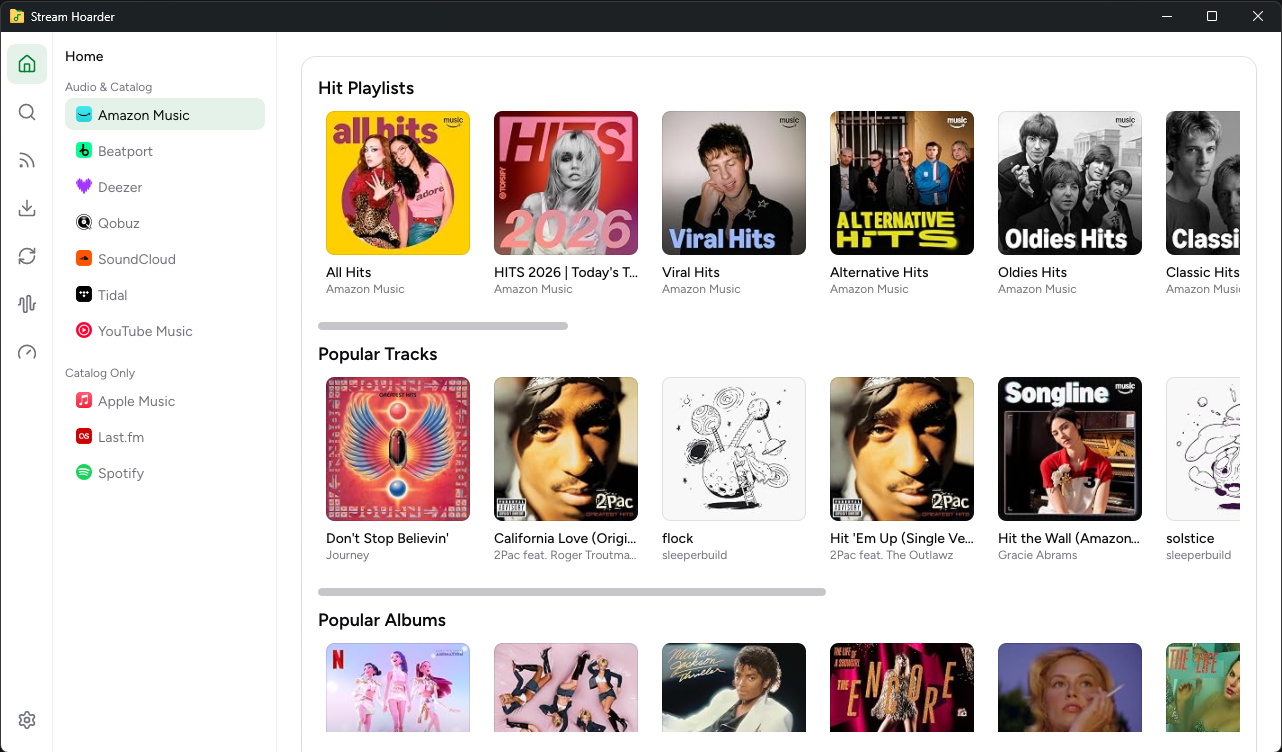Click the "Oldies Hits" playlist title
The height and width of the screenshot is (752, 1282).
[1033, 272]
